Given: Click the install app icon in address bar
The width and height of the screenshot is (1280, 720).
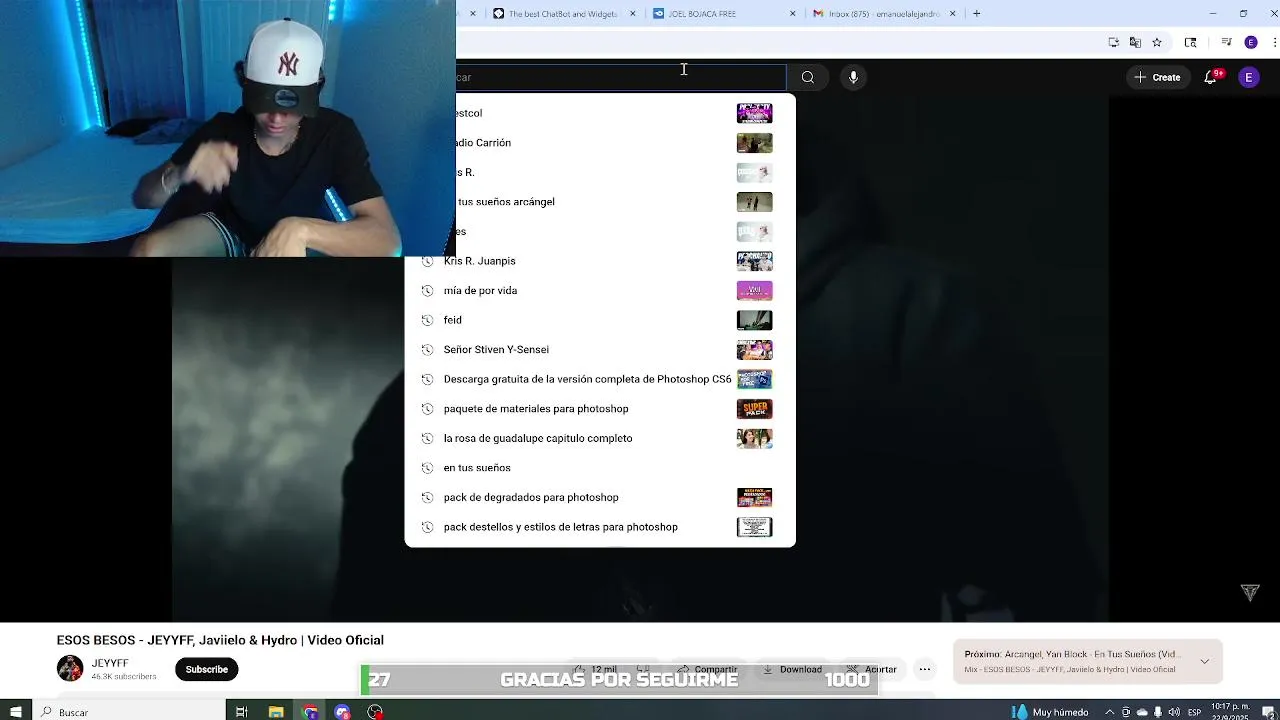Looking at the screenshot, I should (x=1113, y=42).
